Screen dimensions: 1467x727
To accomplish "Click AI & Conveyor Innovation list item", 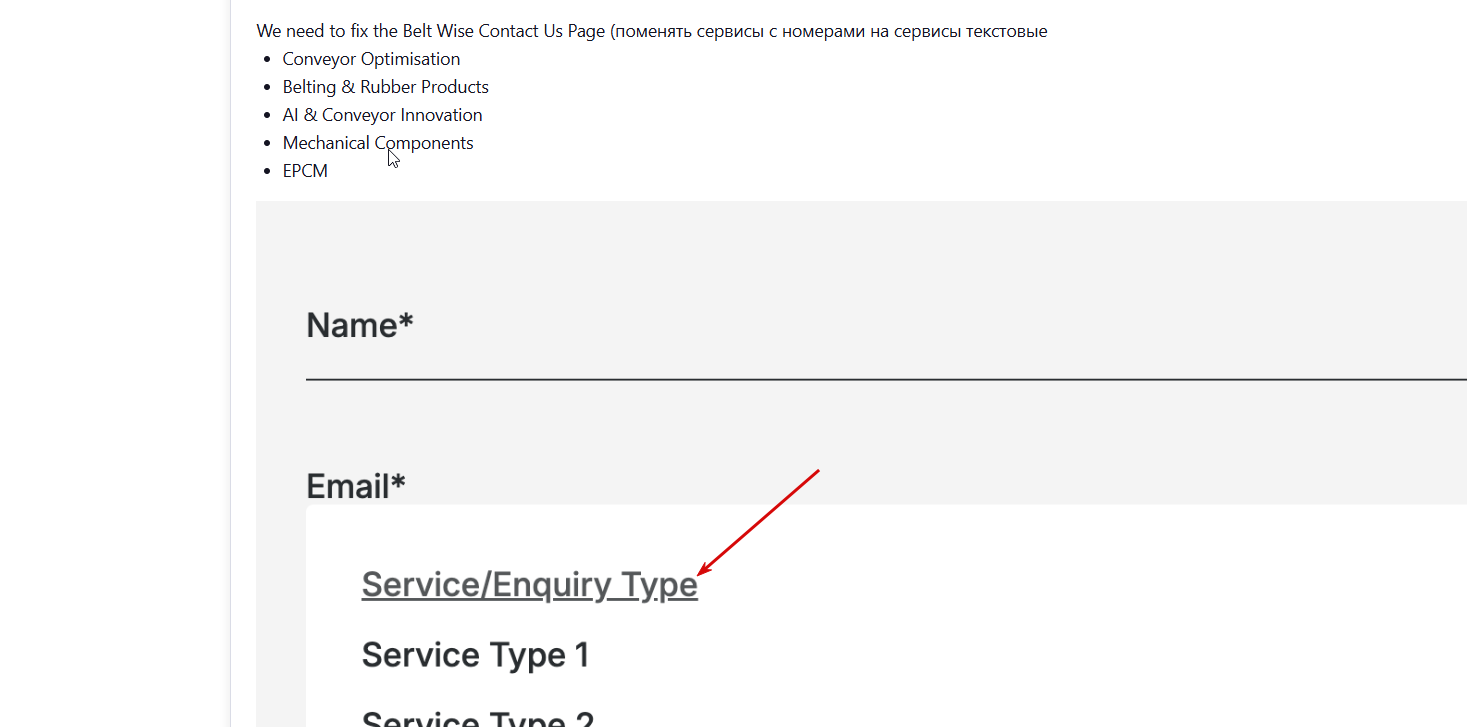I will (x=382, y=115).
